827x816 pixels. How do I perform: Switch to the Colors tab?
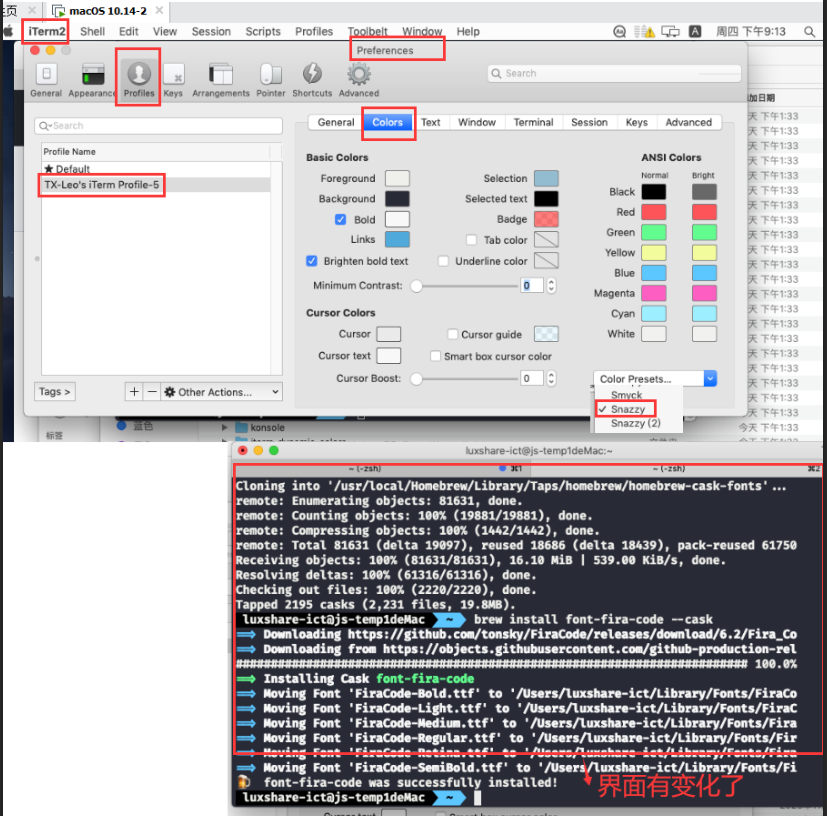pyautogui.click(x=388, y=122)
